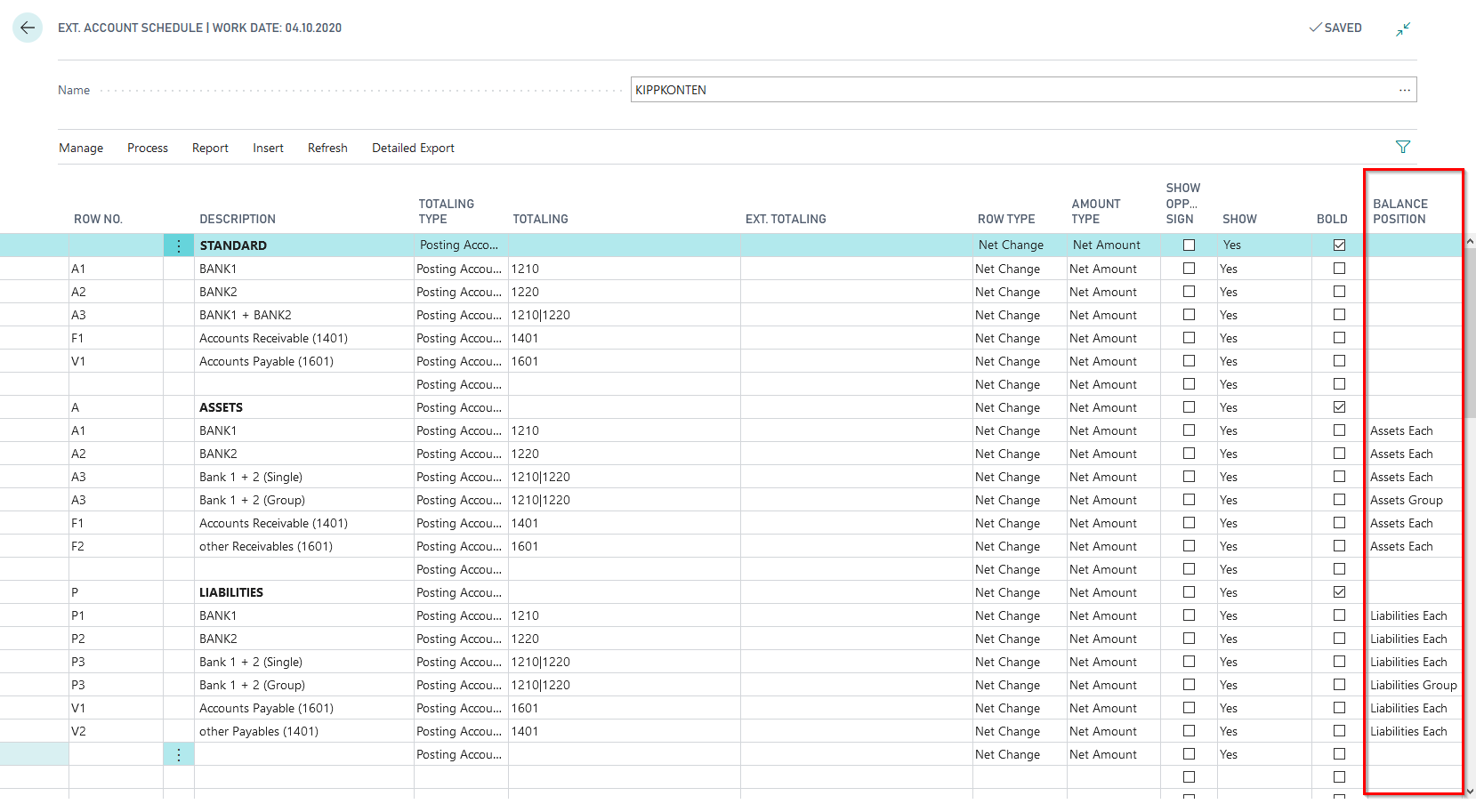This screenshot has width=1476, height=812.
Task: Uncheck the Bold checkbox on the ASSETS row
Action: (1340, 406)
